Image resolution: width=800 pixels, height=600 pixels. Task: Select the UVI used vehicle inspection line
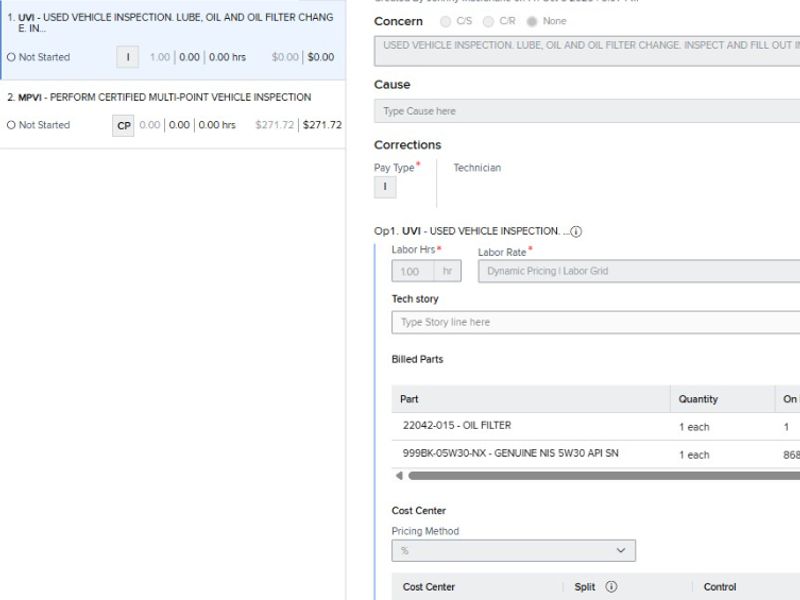tap(170, 23)
